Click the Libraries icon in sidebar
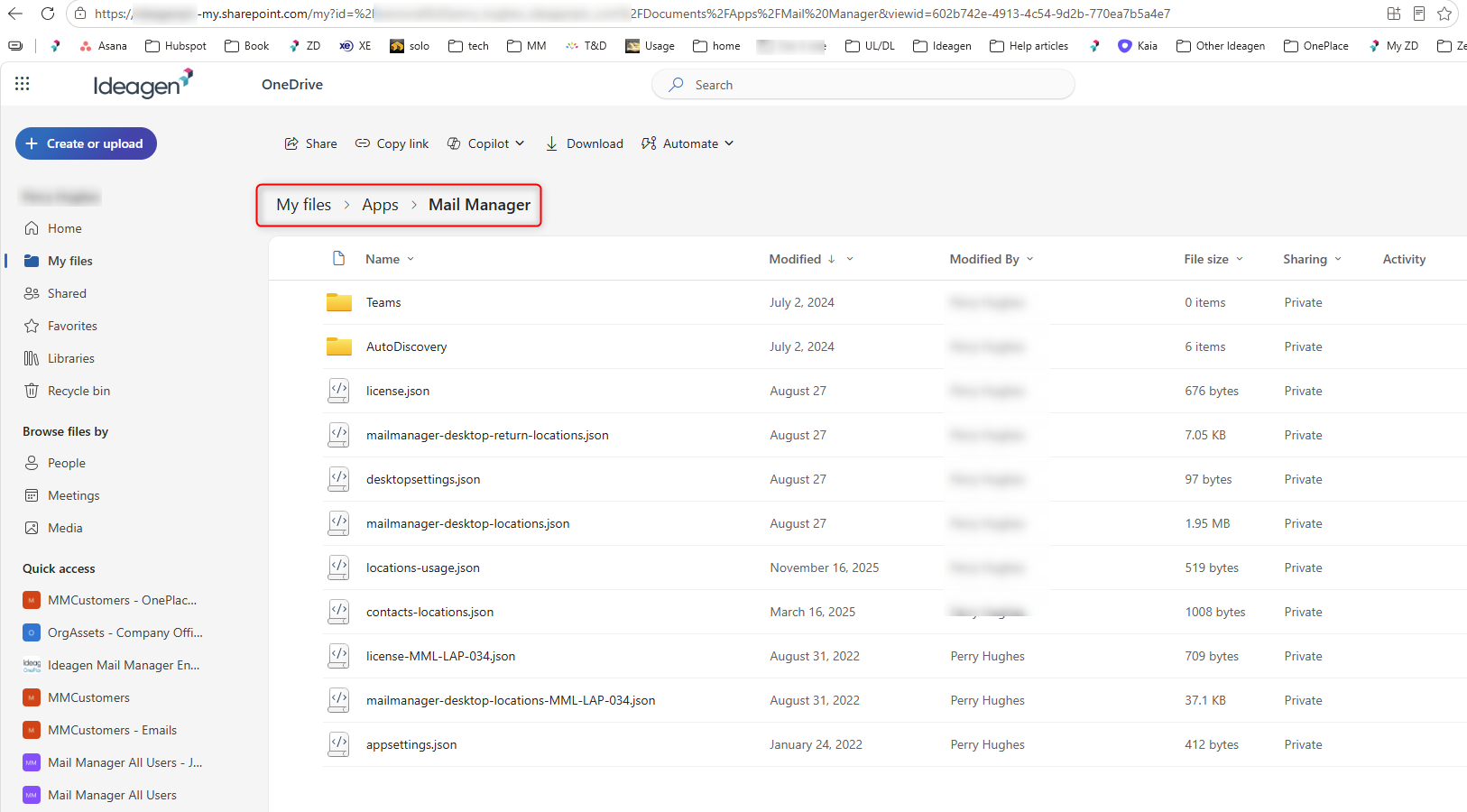Image resolution: width=1467 pixels, height=812 pixels. point(32,358)
